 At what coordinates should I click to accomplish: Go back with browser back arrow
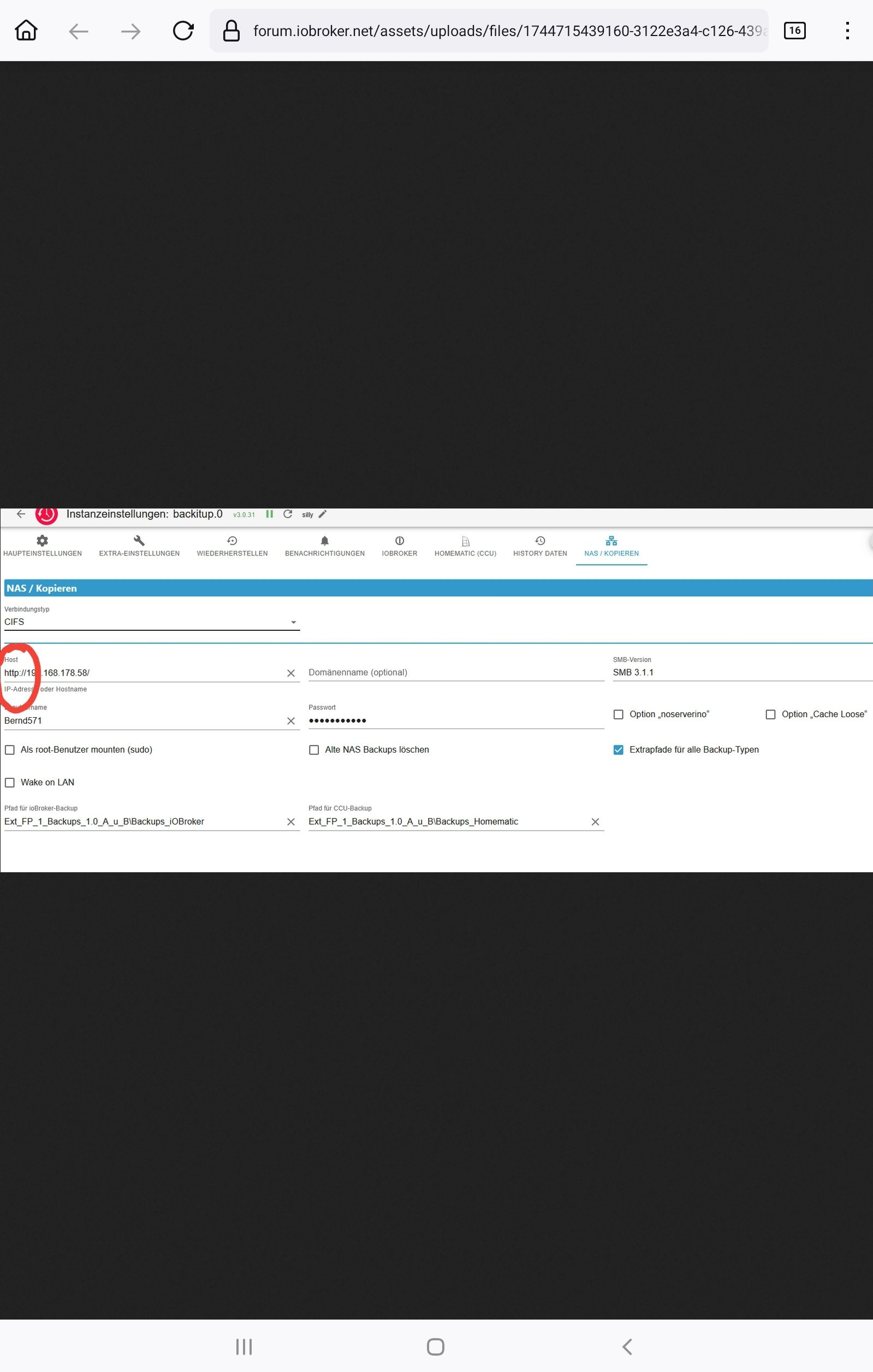79,31
